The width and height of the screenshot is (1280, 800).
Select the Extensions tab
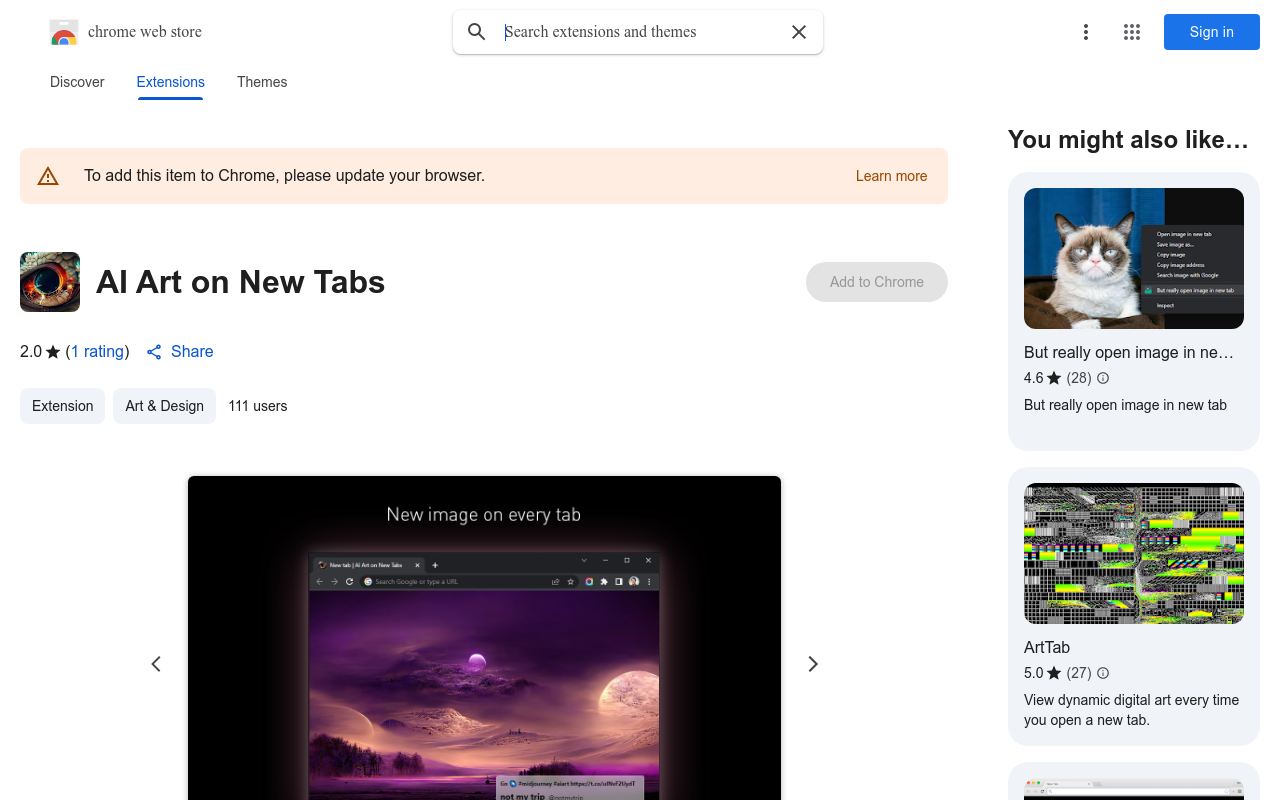[171, 82]
